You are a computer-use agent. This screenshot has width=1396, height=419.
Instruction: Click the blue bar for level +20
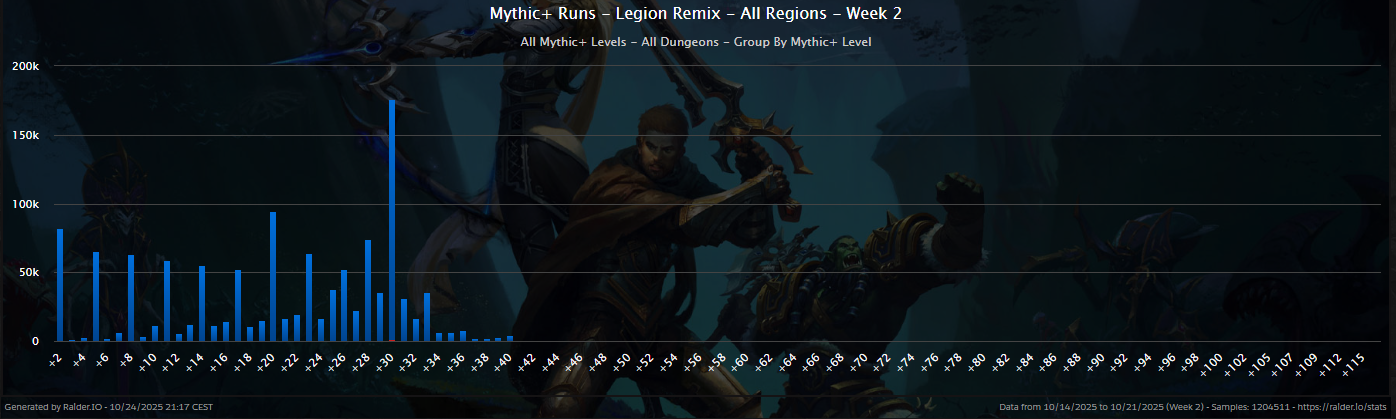pos(273,276)
